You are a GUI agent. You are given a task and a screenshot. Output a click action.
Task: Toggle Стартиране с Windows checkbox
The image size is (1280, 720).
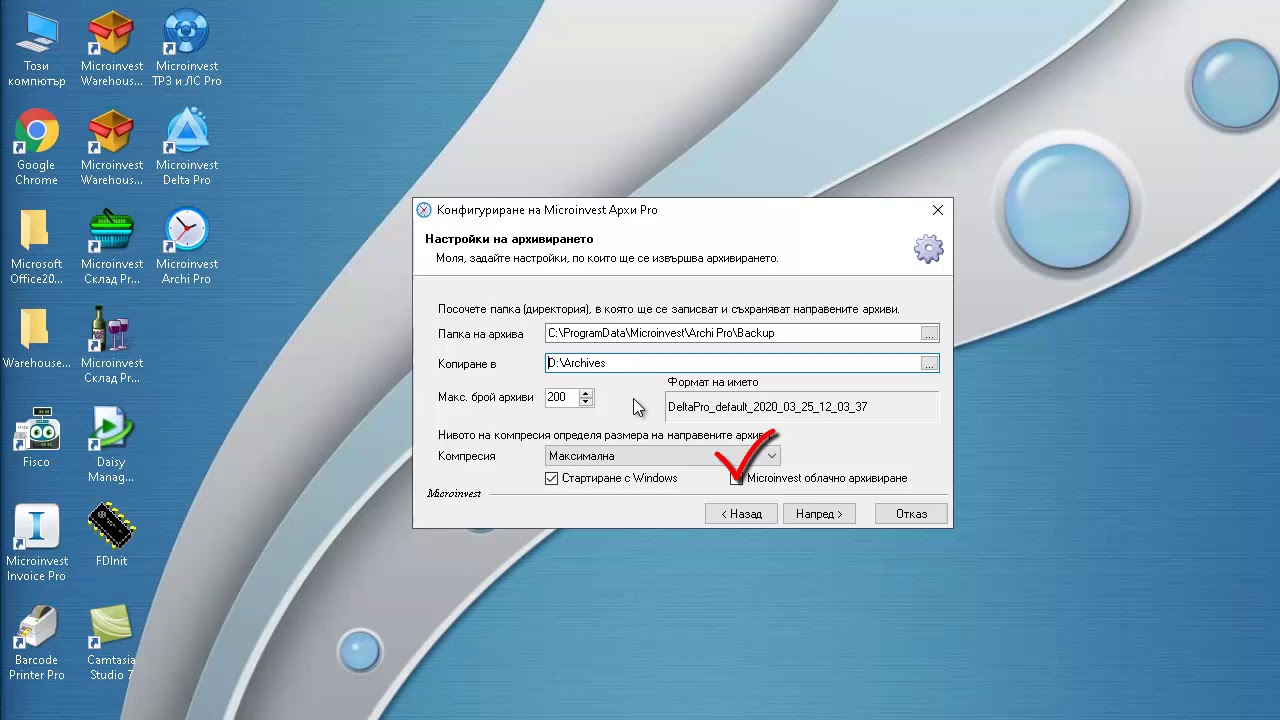pyautogui.click(x=551, y=478)
